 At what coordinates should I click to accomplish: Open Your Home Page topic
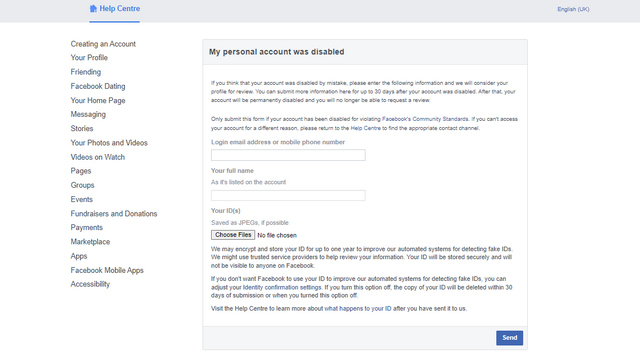(98, 100)
